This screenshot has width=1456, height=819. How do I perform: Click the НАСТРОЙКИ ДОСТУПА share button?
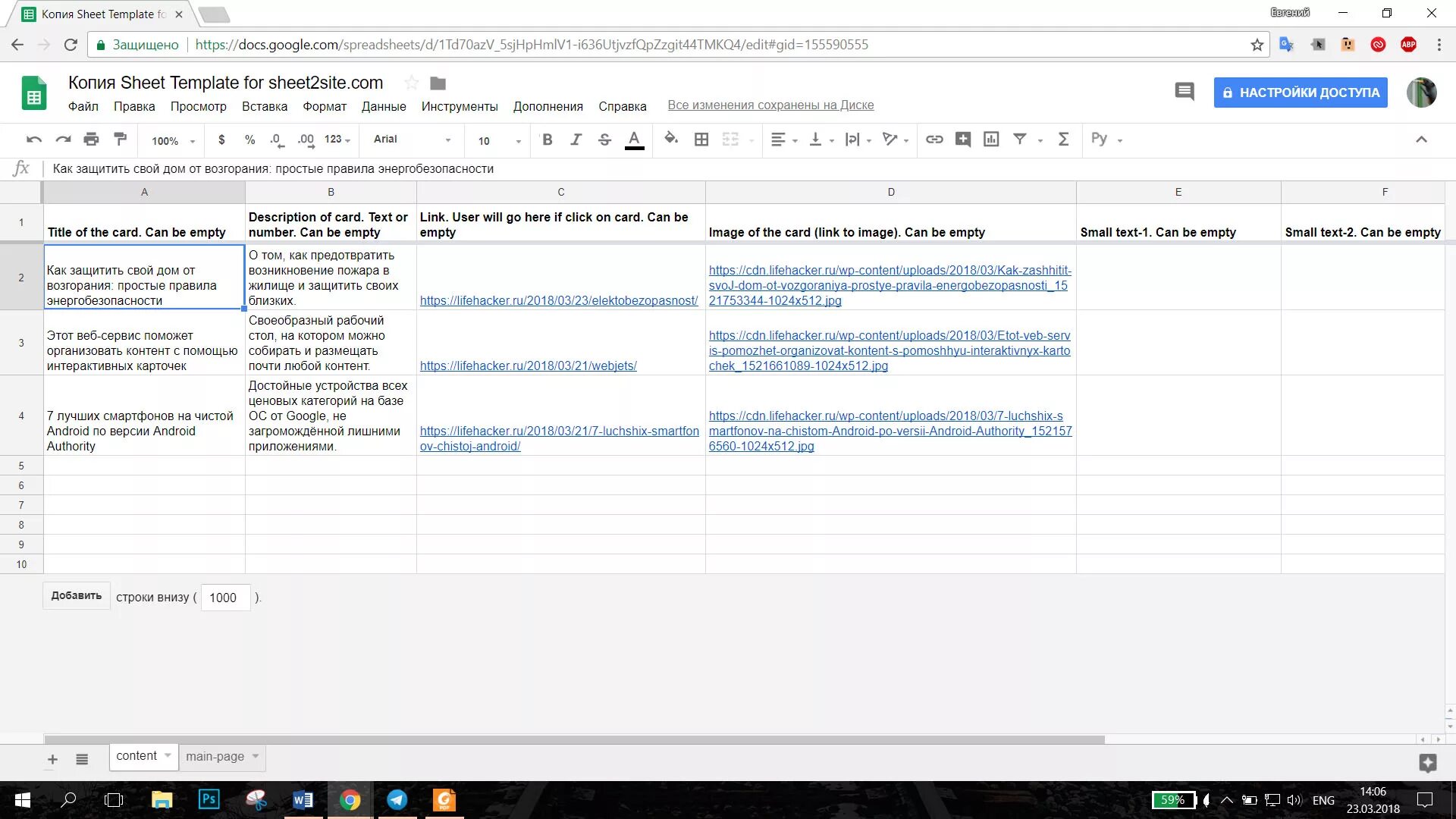point(1300,93)
